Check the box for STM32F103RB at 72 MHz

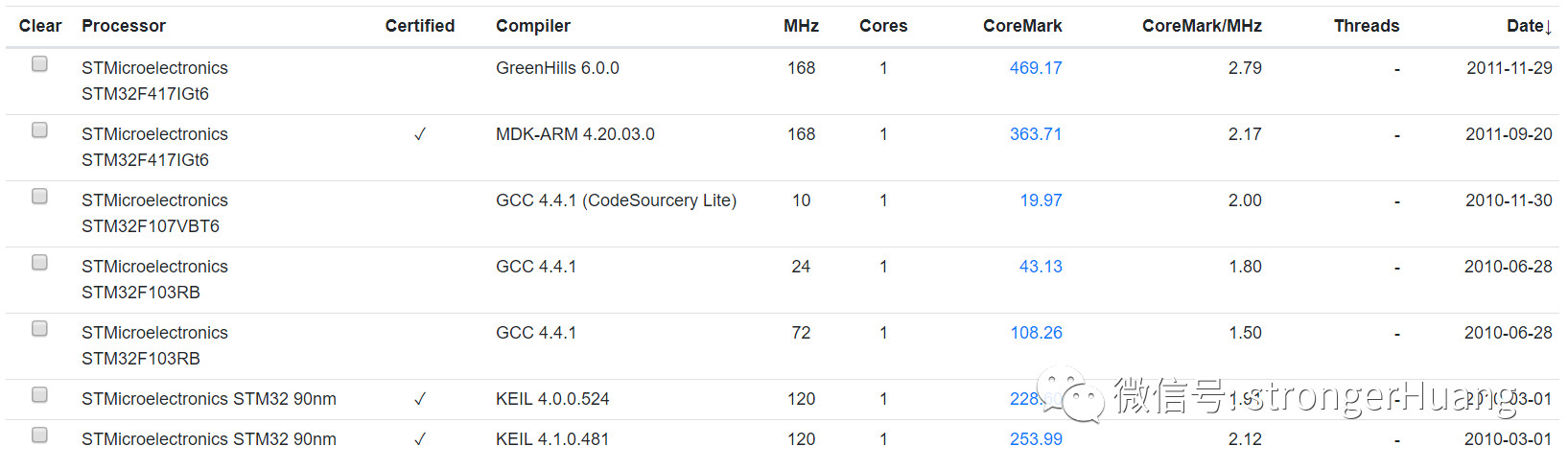[39, 329]
